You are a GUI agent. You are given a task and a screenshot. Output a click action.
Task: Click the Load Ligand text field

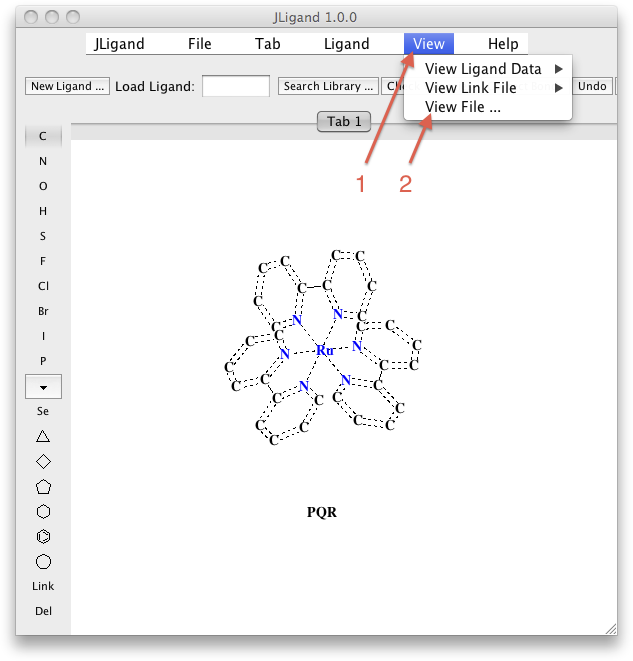click(236, 86)
